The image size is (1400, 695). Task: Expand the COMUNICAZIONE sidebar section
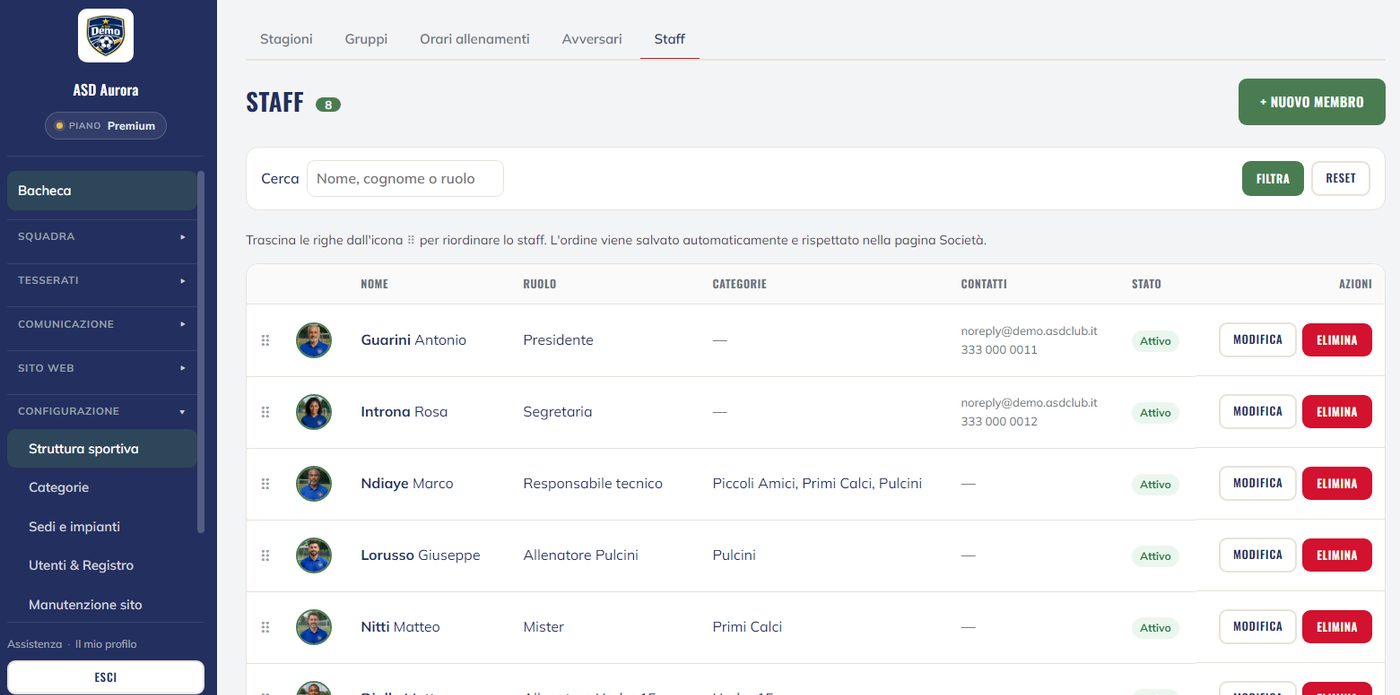[x=102, y=324]
